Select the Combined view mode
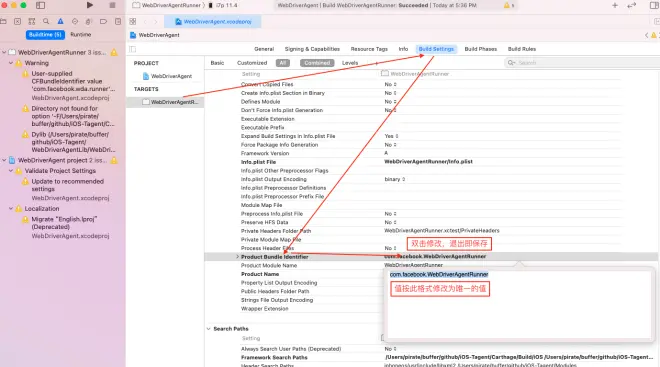The image size is (660, 367). pyautogui.click(x=317, y=63)
